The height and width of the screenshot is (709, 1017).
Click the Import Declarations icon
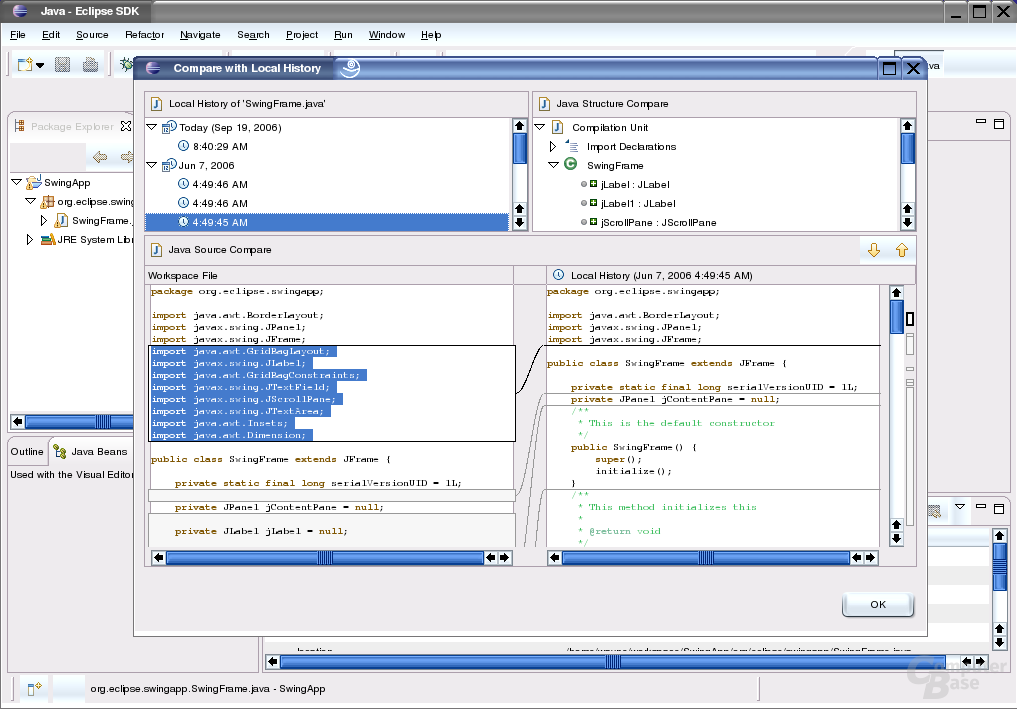[x=572, y=146]
